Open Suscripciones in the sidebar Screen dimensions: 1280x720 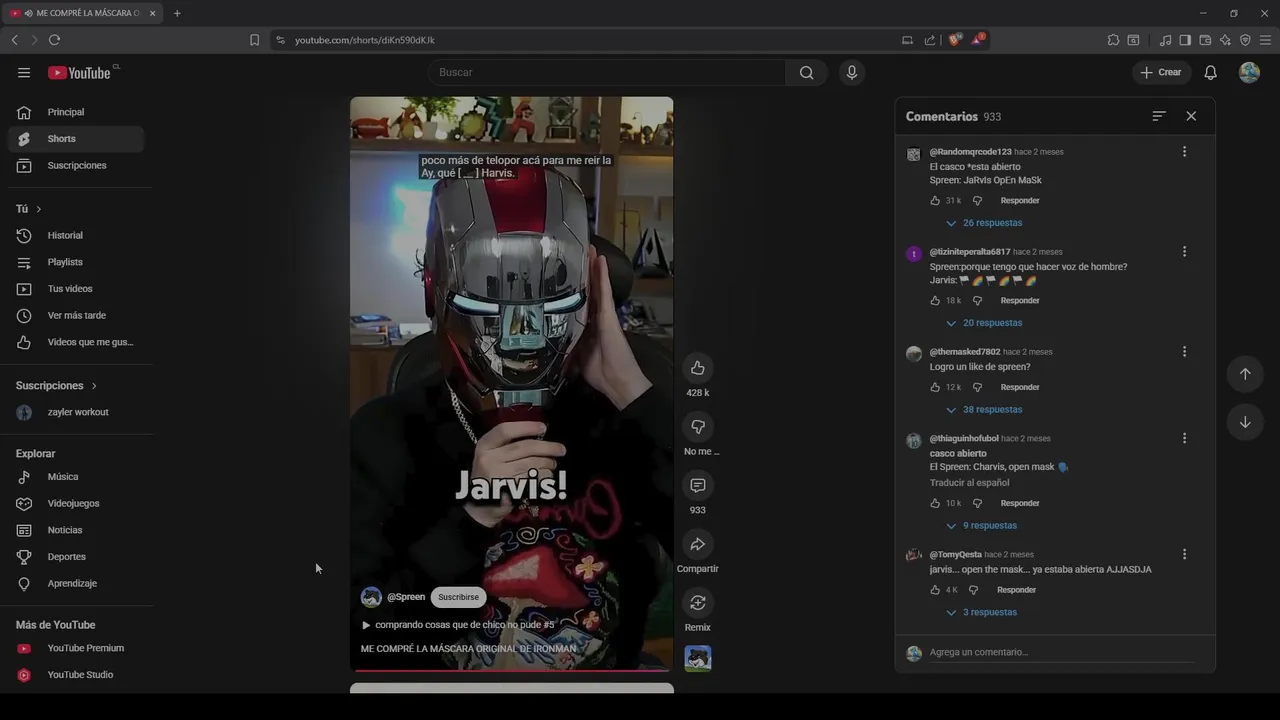(76, 165)
